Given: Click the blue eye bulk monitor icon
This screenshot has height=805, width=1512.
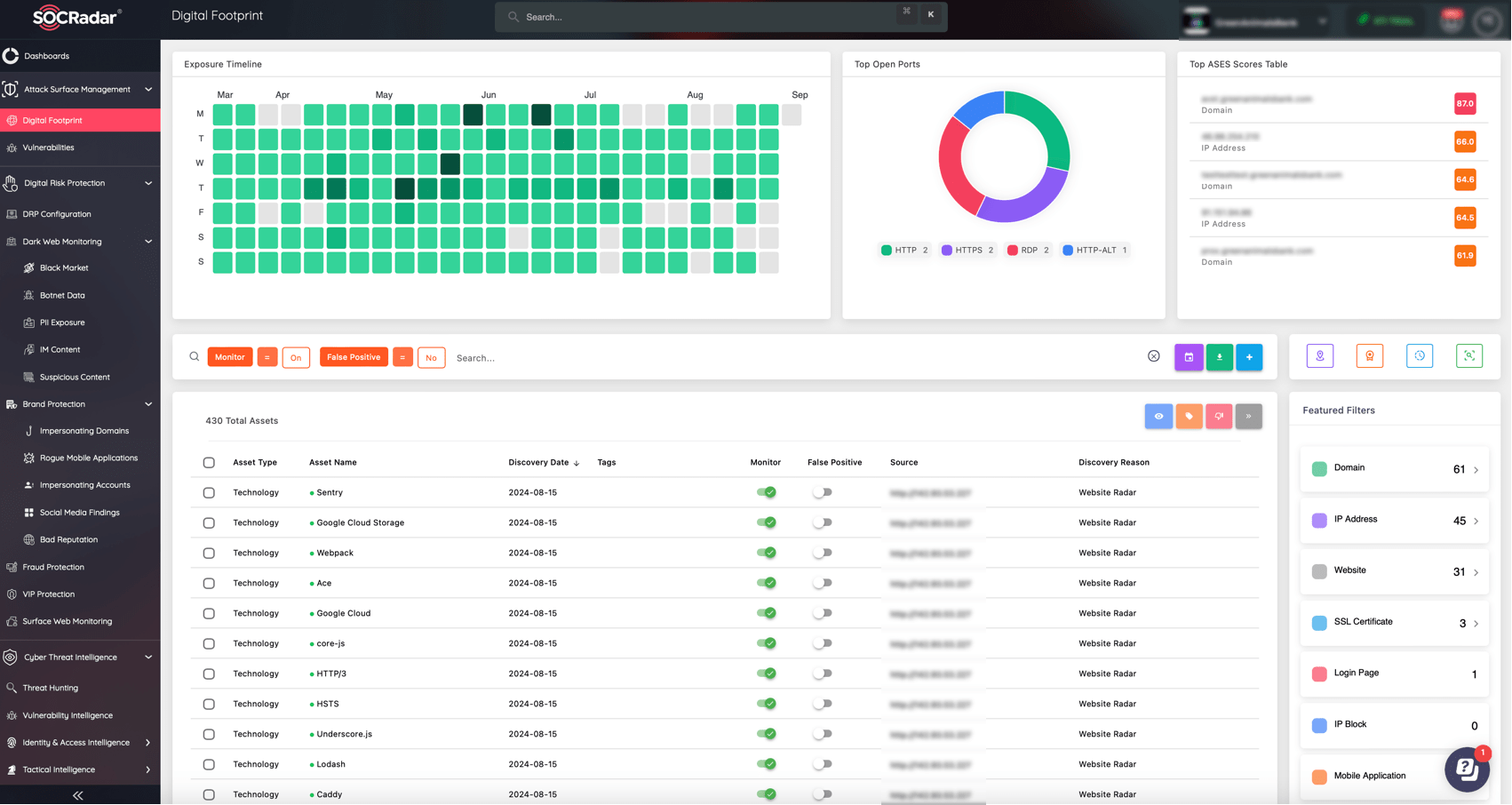Looking at the screenshot, I should 1158,416.
